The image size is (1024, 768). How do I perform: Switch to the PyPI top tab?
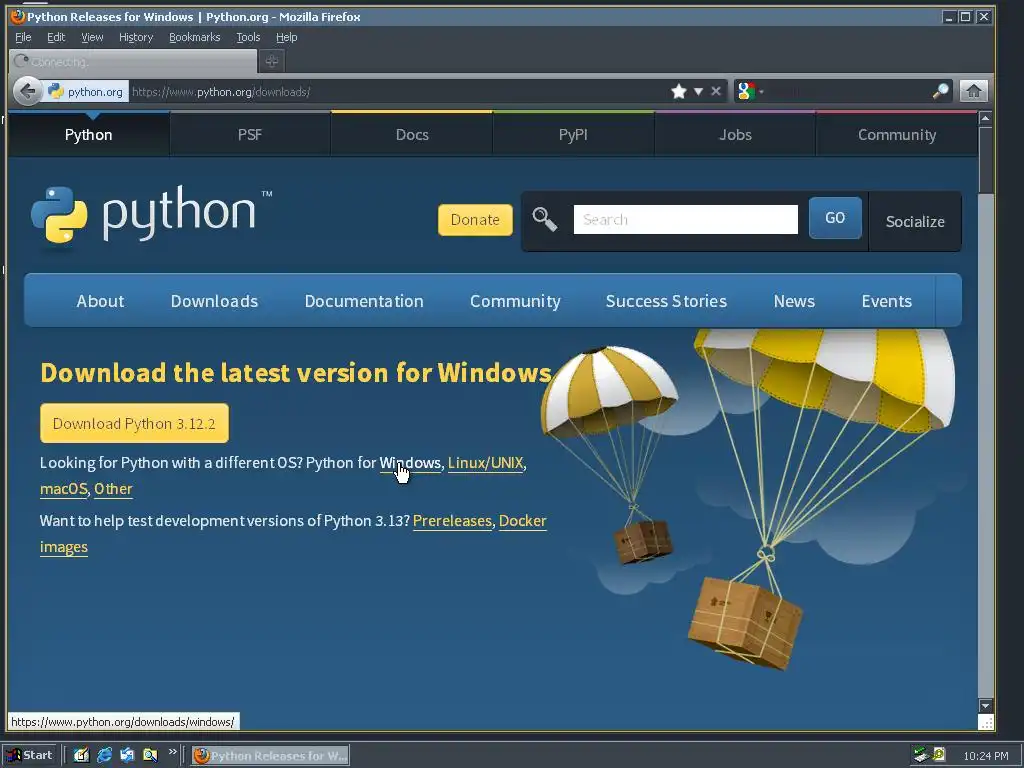point(573,135)
